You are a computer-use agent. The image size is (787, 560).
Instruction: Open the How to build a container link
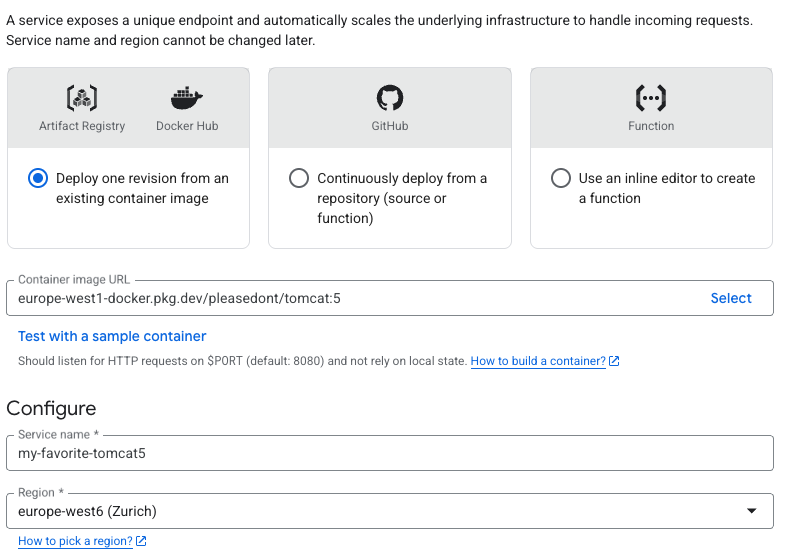pos(538,361)
